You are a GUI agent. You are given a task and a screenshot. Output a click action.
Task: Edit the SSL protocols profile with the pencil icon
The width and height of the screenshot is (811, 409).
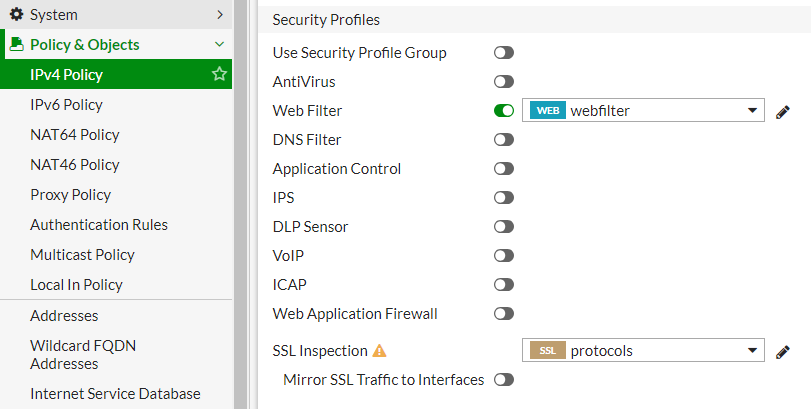click(x=783, y=351)
